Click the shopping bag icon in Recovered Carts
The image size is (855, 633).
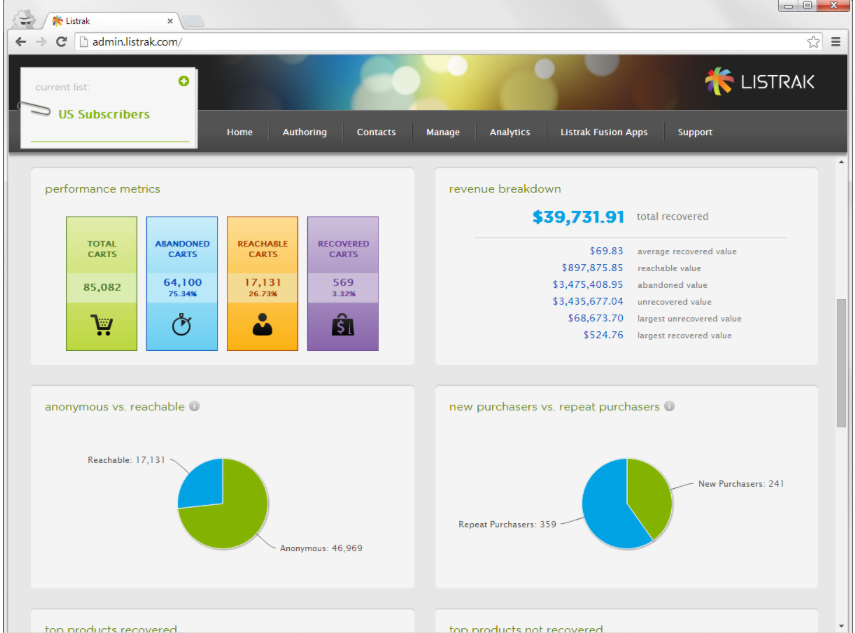[x=343, y=324]
